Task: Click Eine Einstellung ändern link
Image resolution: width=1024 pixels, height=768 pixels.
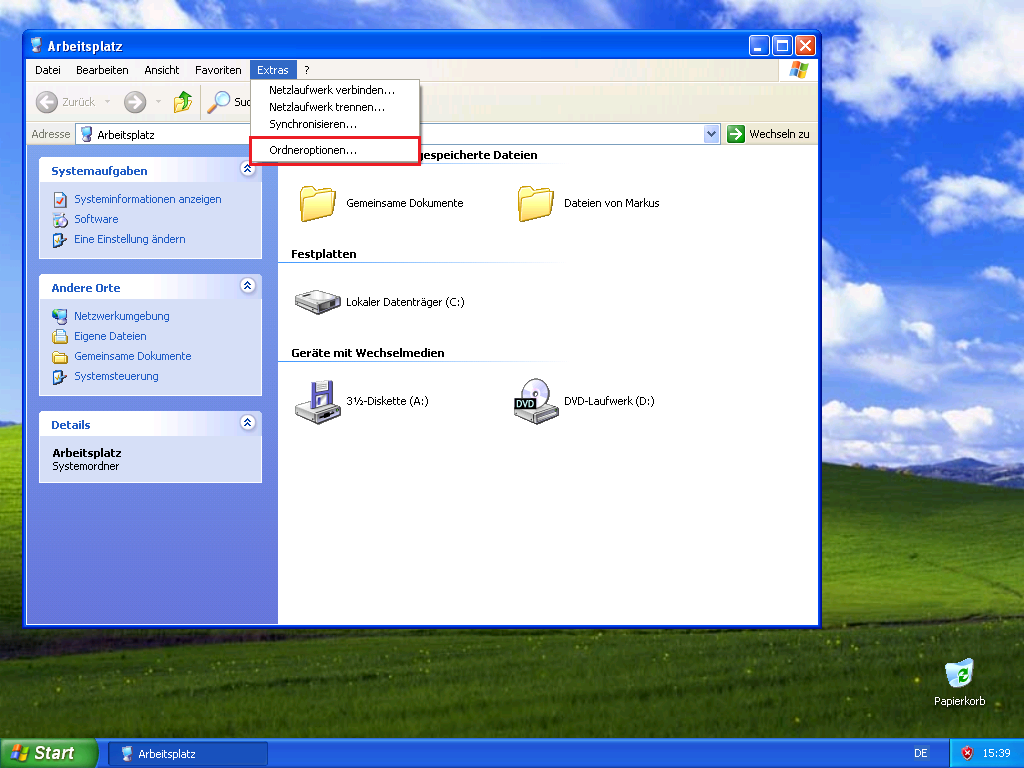Action: pyautogui.click(x=129, y=239)
